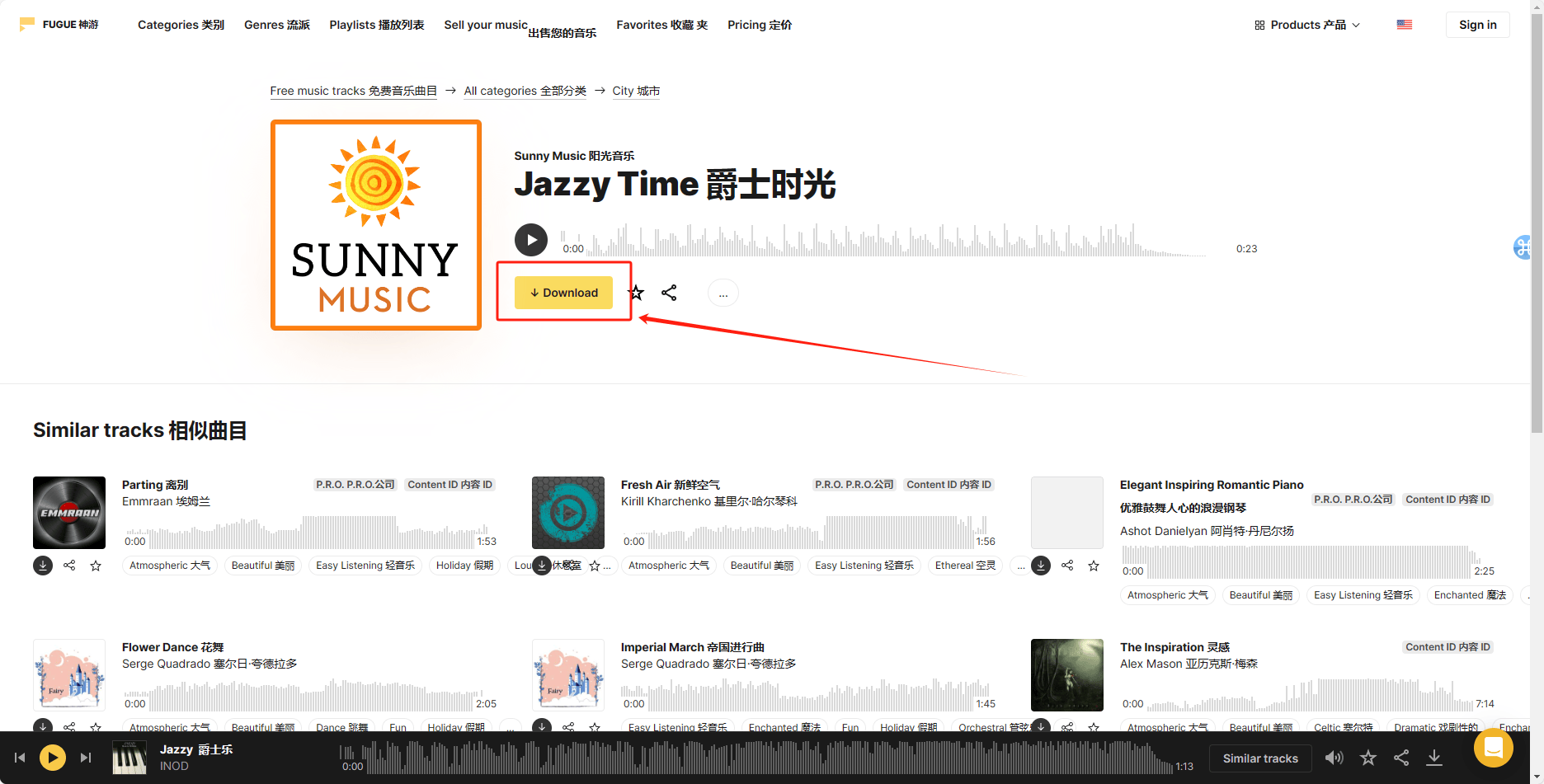1544x784 pixels.
Task: Favorite Jazzy Time with the star icon
Action: point(636,293)
